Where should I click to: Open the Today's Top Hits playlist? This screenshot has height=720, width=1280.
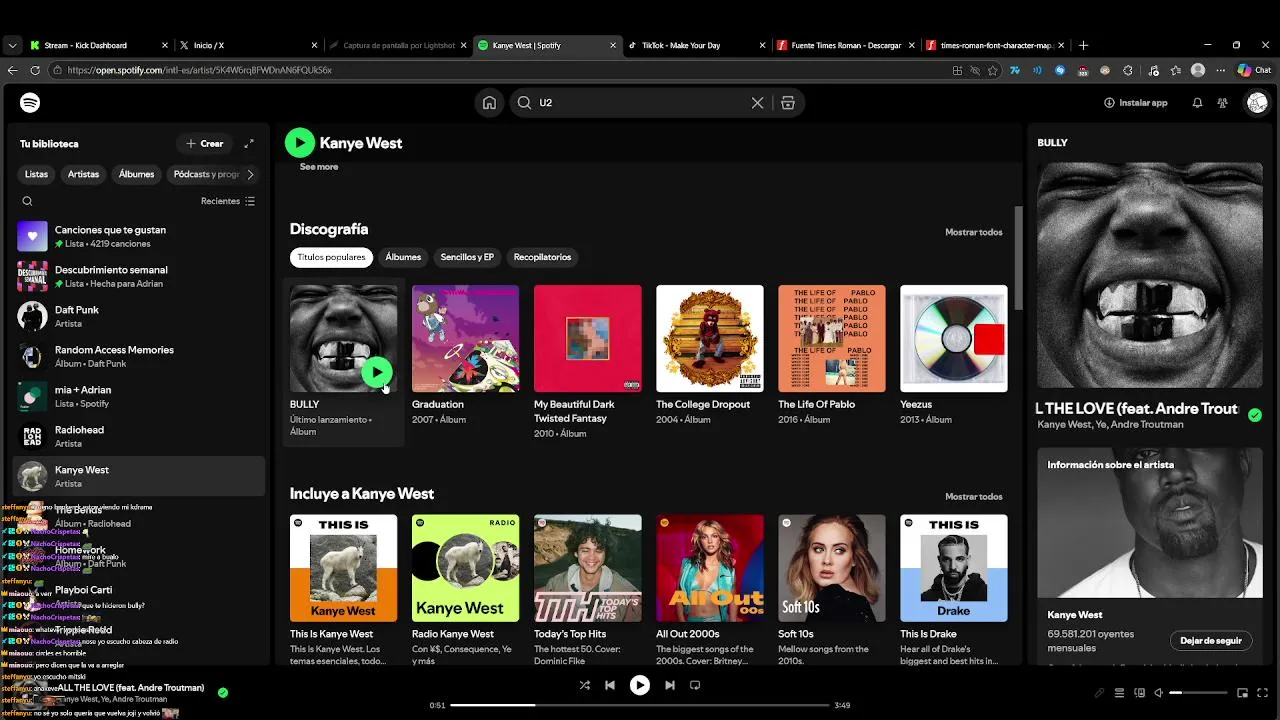pos(587,568)
